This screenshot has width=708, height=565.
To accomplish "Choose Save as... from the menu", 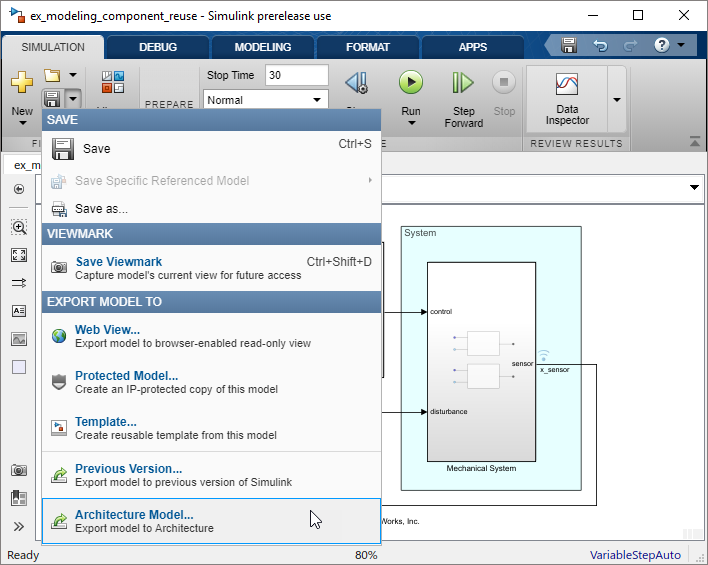I will (101, 209).
